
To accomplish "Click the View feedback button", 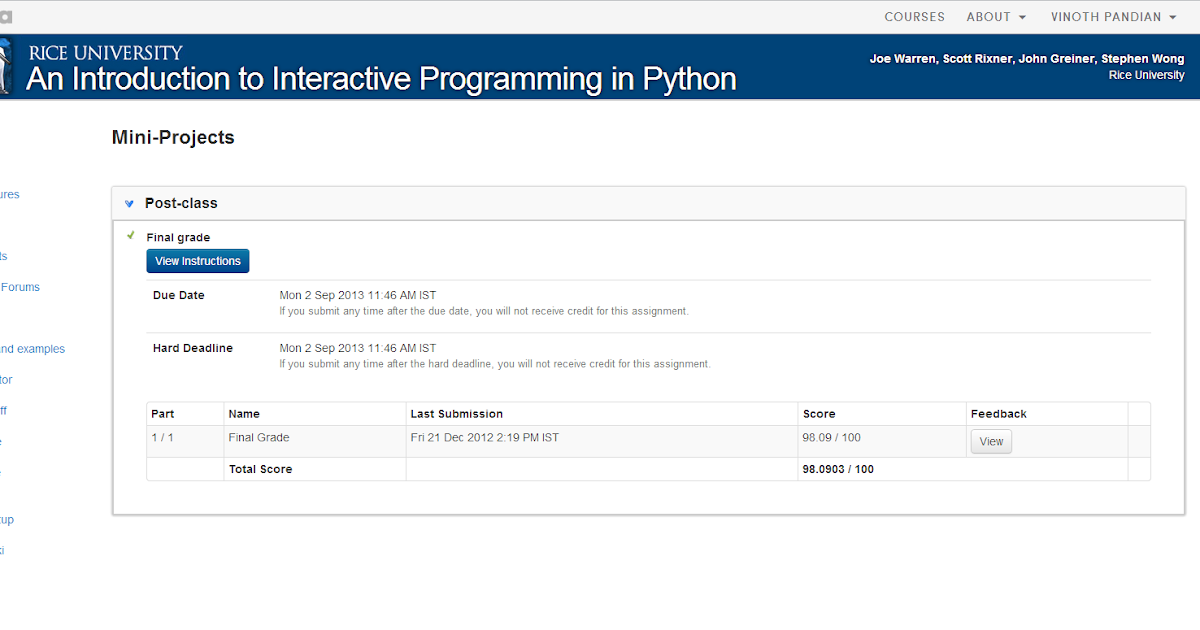I will [x=991, y=441].
